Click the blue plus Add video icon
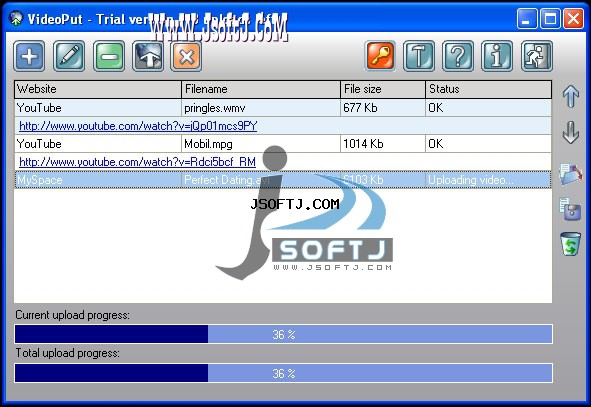591x407 pixels. 29,57
